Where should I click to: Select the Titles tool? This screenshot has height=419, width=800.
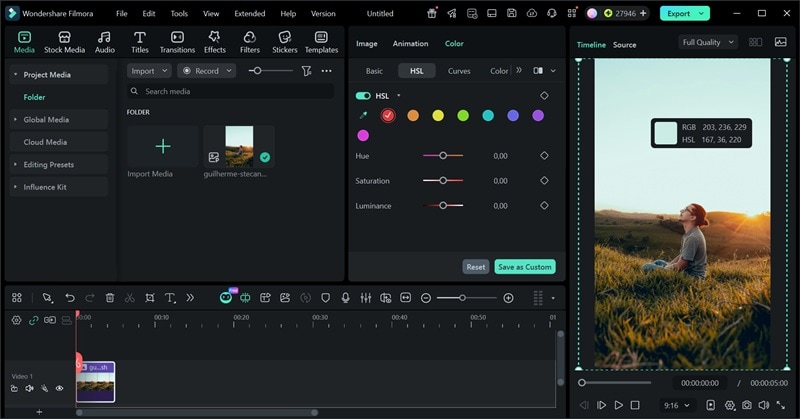139,41
